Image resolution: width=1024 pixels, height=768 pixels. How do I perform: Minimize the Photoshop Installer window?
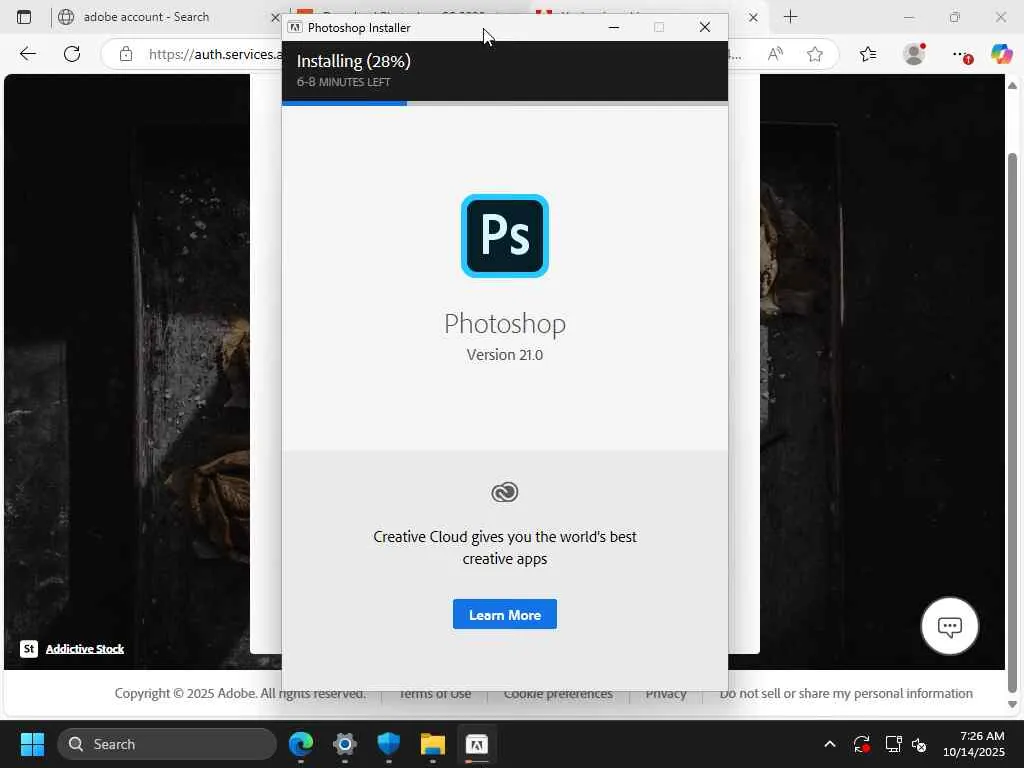[614, 27]
